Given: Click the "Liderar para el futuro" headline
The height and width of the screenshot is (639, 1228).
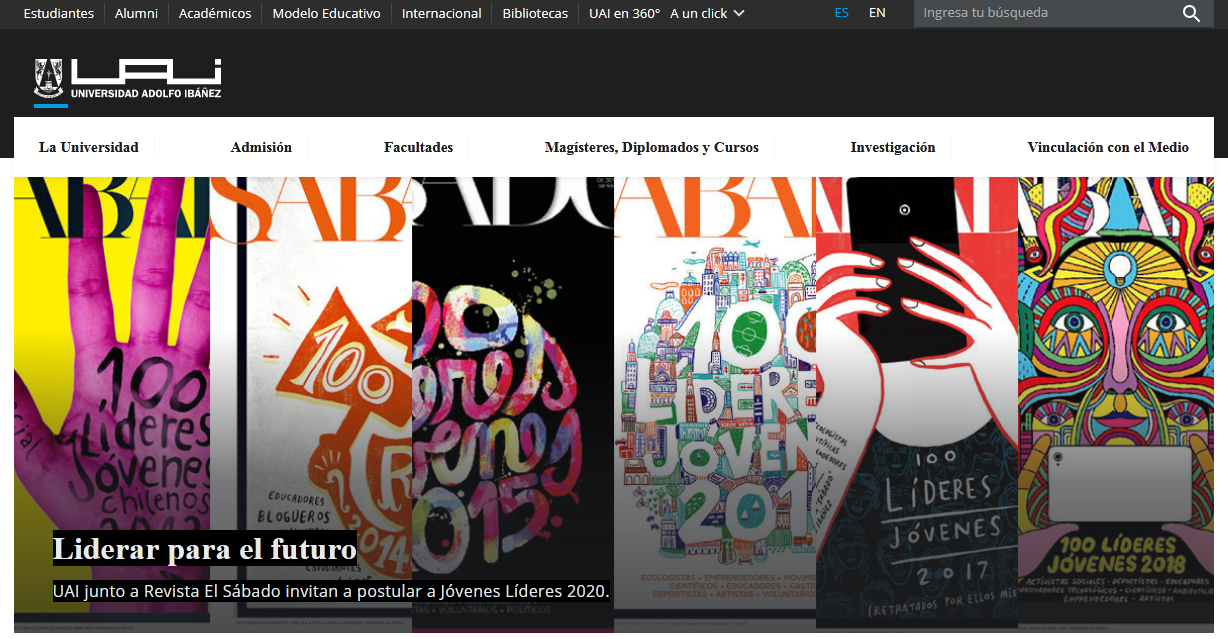Looking at the screenshot, I should pyautogui.click(x=205, y=548).
